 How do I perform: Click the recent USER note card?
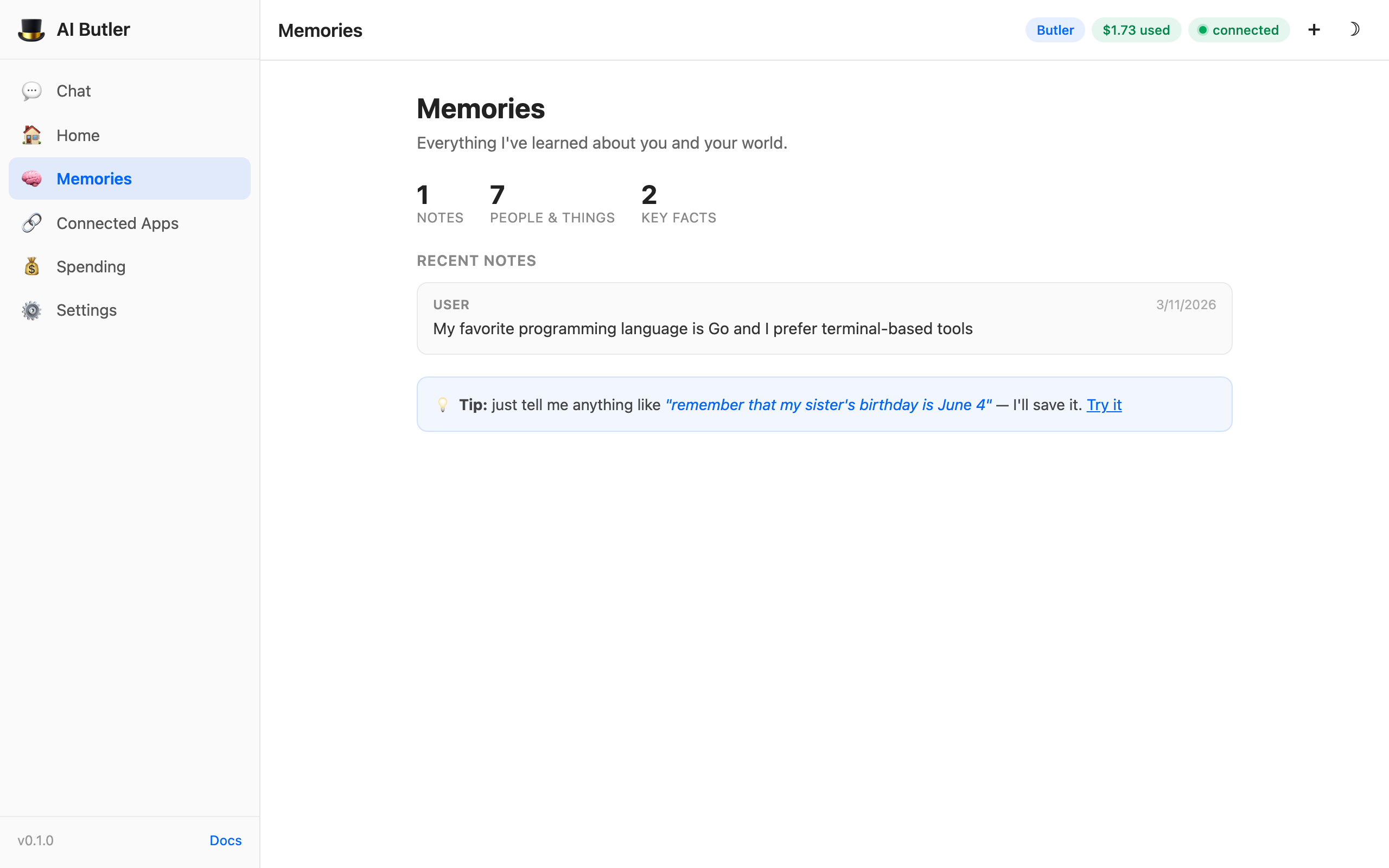[824, 318]
